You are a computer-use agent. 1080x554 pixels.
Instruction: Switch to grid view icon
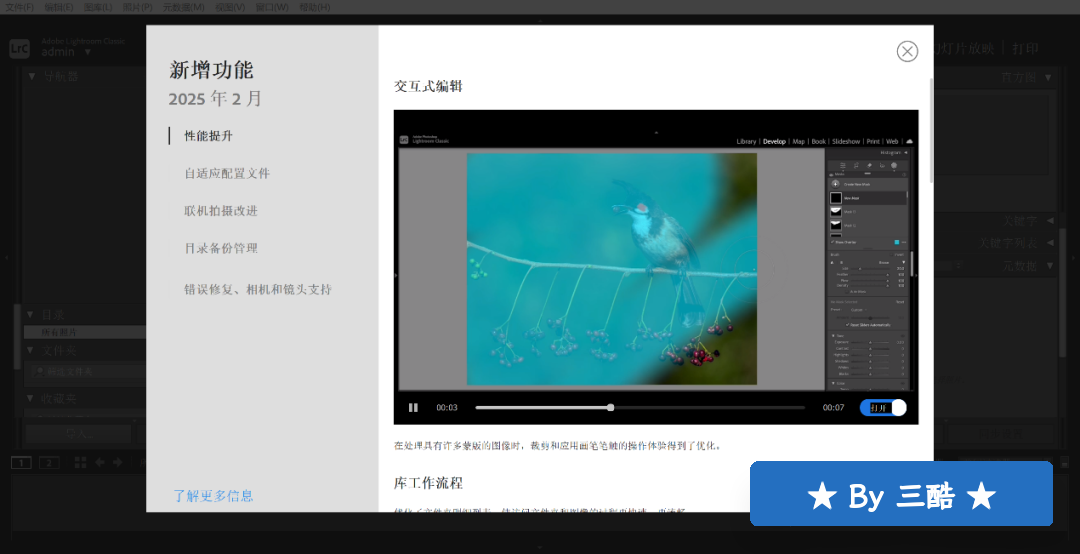point(81,462)
